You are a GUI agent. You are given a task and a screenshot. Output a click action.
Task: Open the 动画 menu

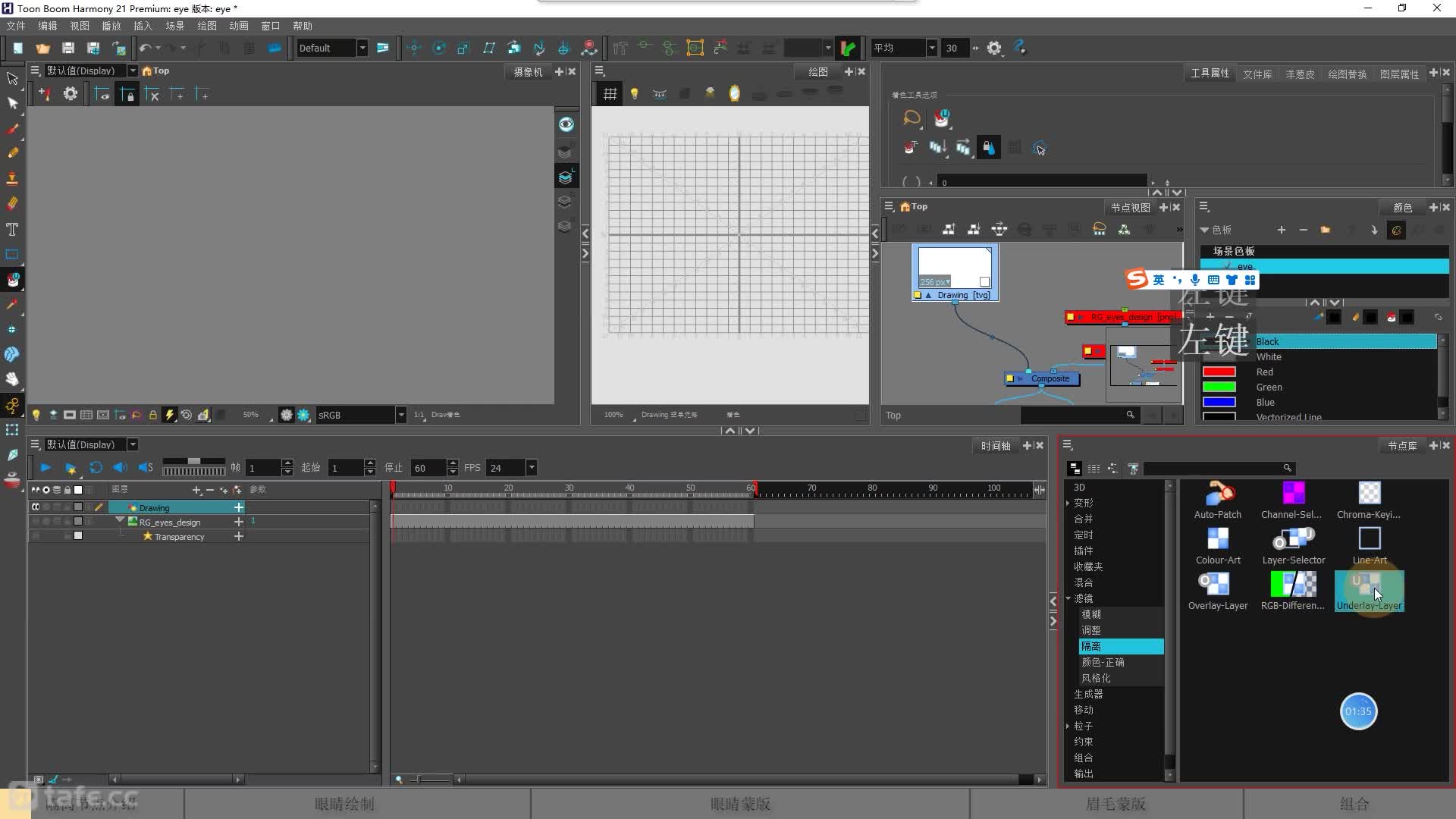click(239, 26)
